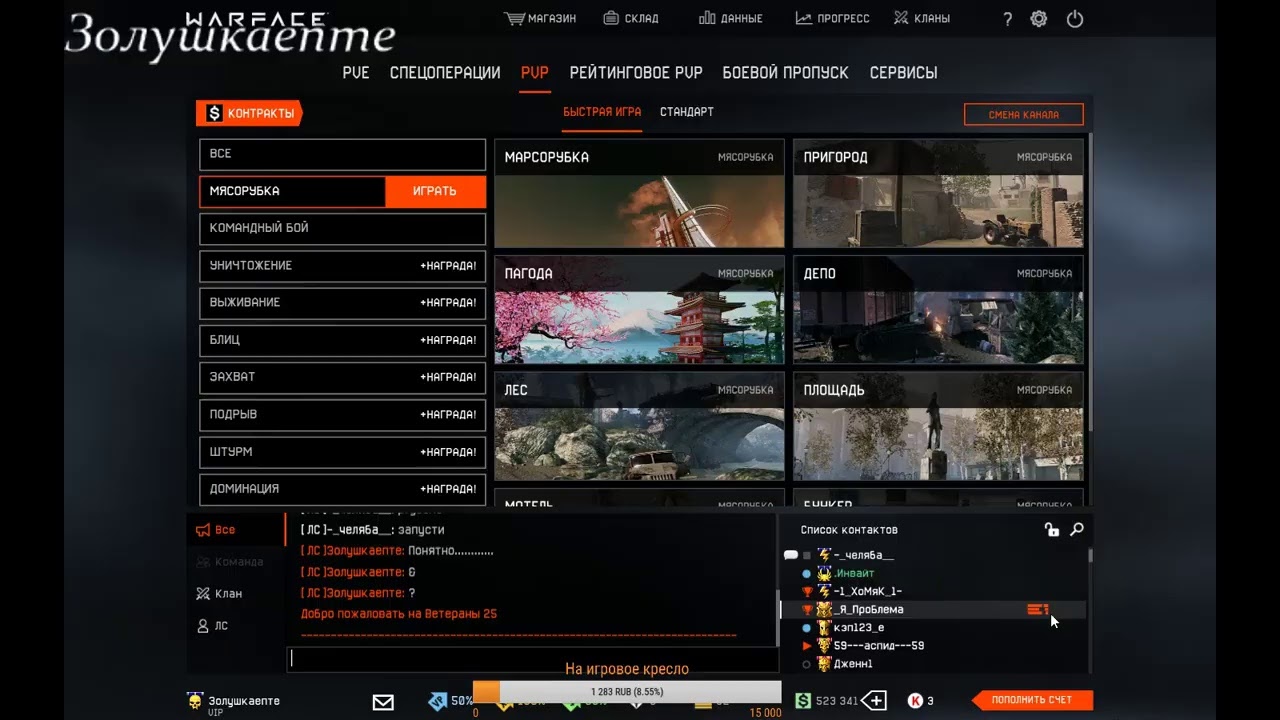Choose the Площадь map thumbnail
1280x720 pixels.
point(938,427)
